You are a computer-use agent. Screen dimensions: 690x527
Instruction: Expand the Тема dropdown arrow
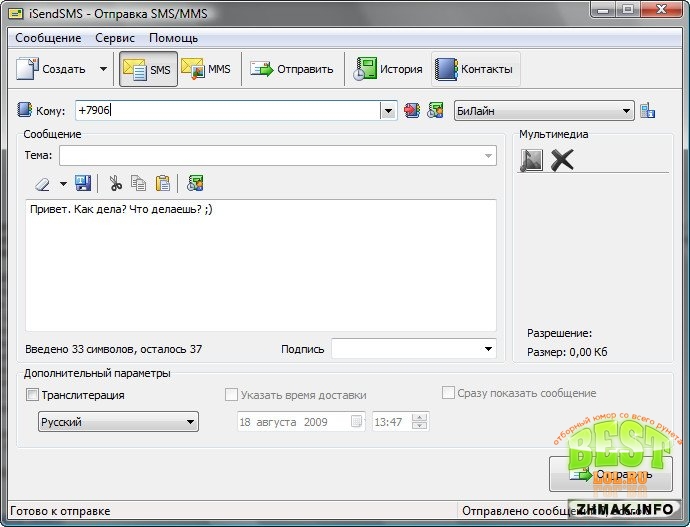[488, 156]
